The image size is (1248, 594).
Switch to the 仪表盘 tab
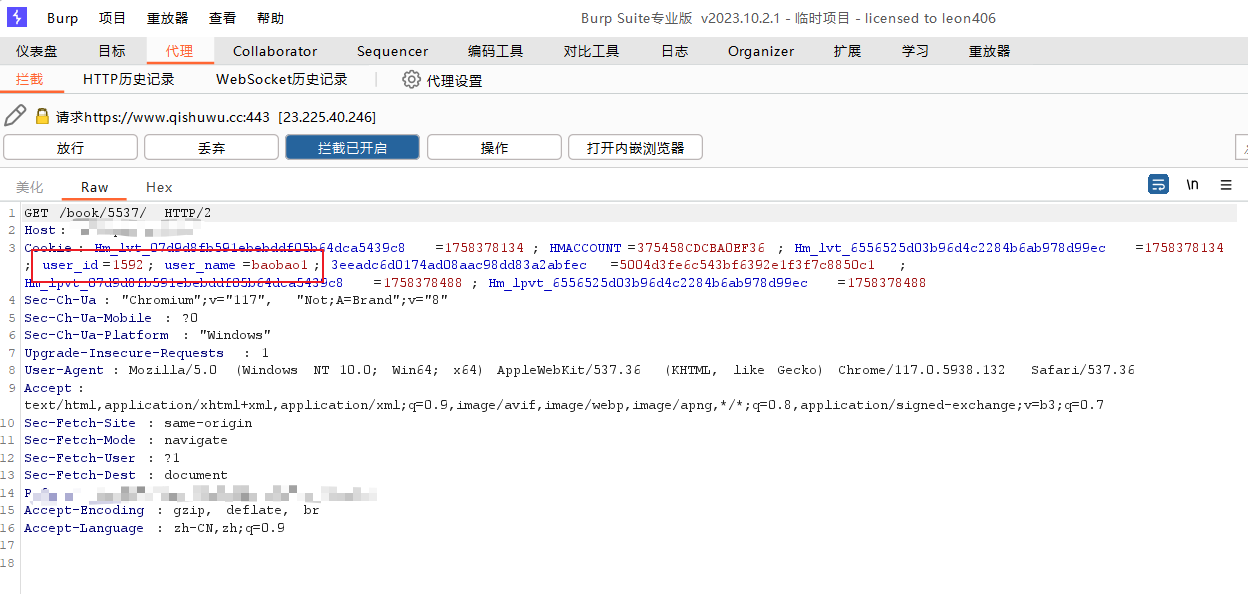tap(36, 51)
